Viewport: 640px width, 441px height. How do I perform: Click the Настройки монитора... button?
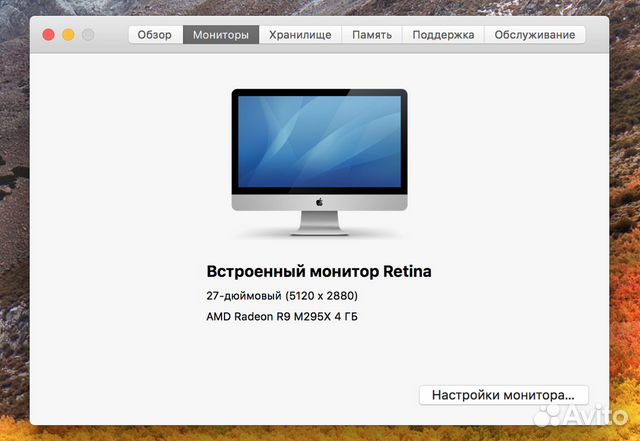[x=504, y=395]
